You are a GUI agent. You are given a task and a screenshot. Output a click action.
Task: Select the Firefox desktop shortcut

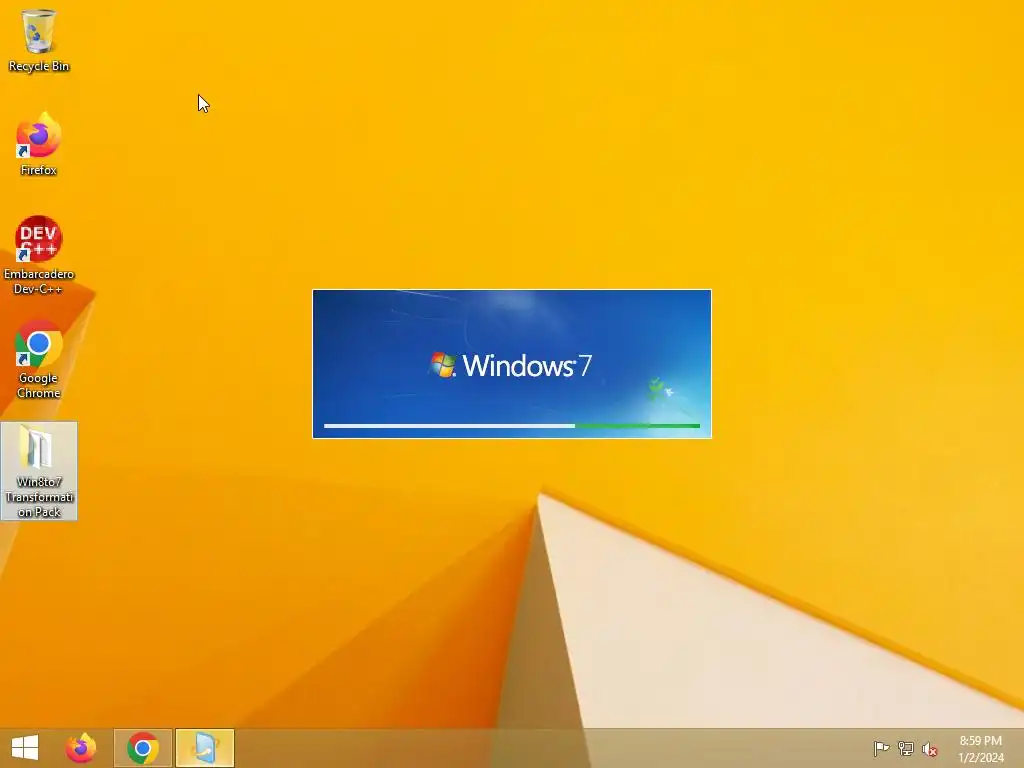click(x=39, y=144)
